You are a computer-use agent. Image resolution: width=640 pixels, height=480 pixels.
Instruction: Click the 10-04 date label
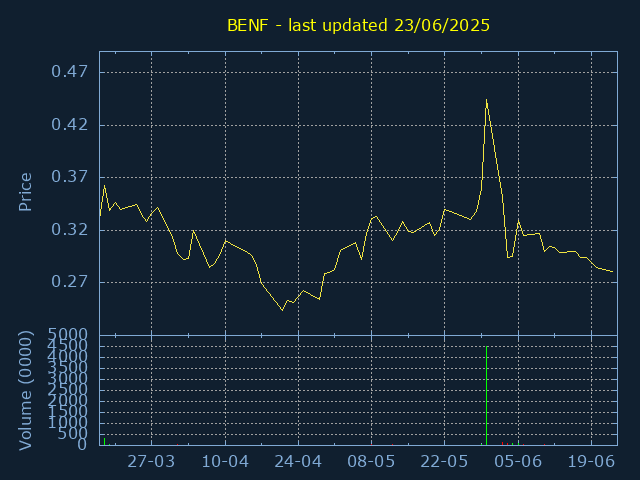click(x=225, y=462)
